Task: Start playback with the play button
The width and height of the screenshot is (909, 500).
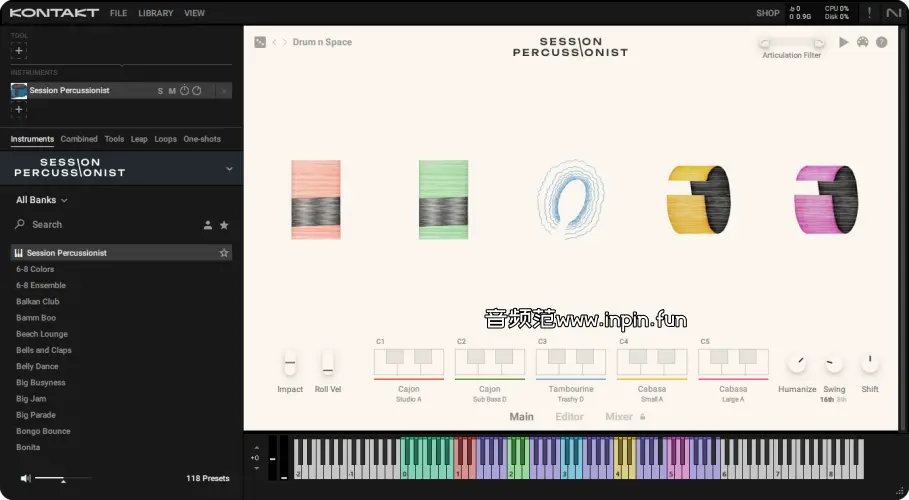Action: pyautogui.click(x=843, y=42)
